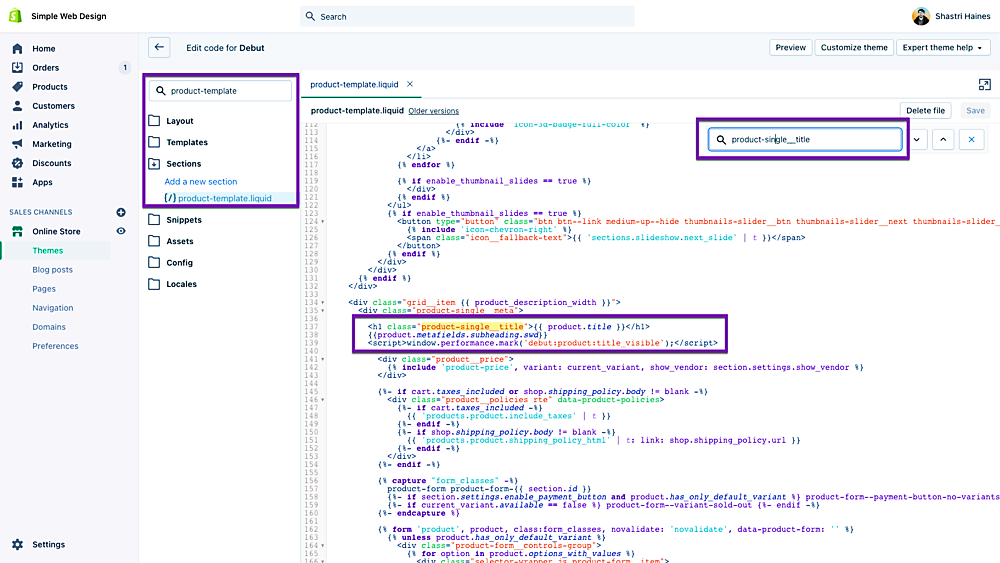Image resolution: width=1000 pixels, height=563 pixels.
Task: Collapse code fold arrow at line 146
Action: click(x=323, y=400)
